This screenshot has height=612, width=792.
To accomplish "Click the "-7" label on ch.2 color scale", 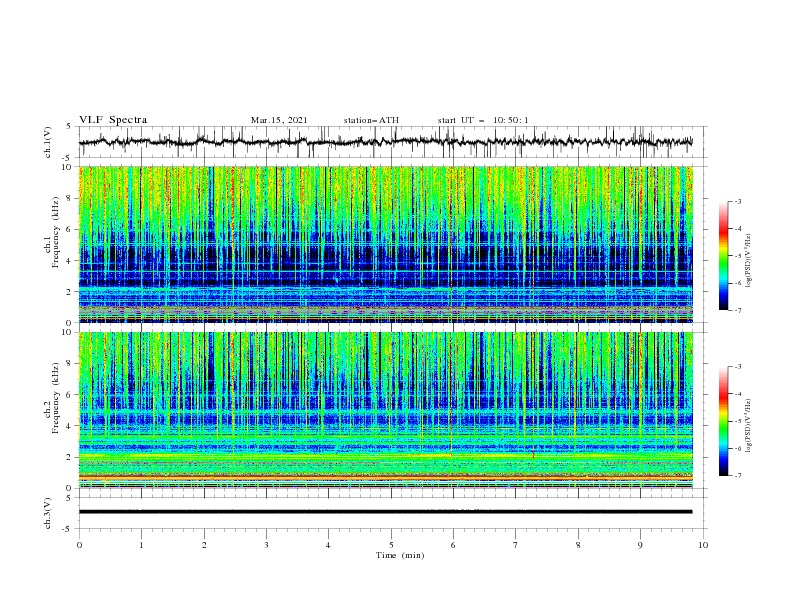I will (738, 476).
